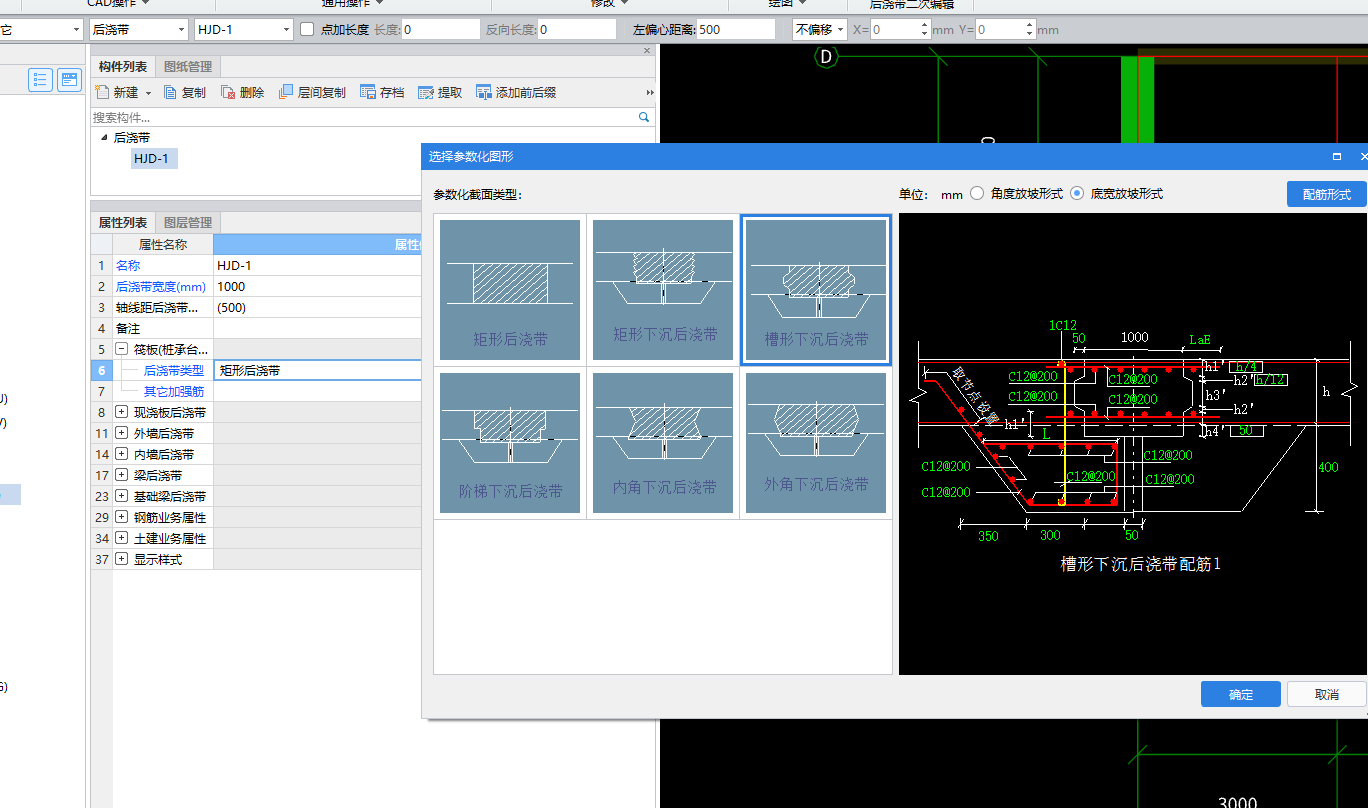This screenshot has width=1368, height=808.
Task: Click the 反向长度 input field
Action: pos(577,30)
